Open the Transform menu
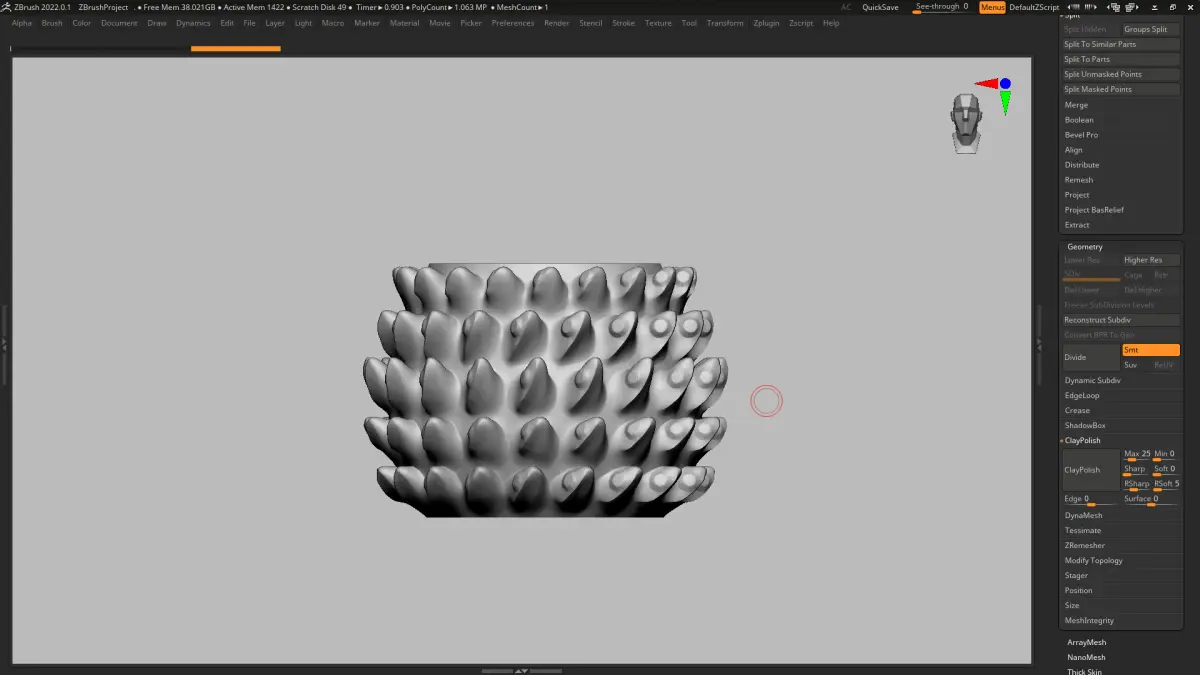Viewport: 1200px width, 675px height. (725, 23)
